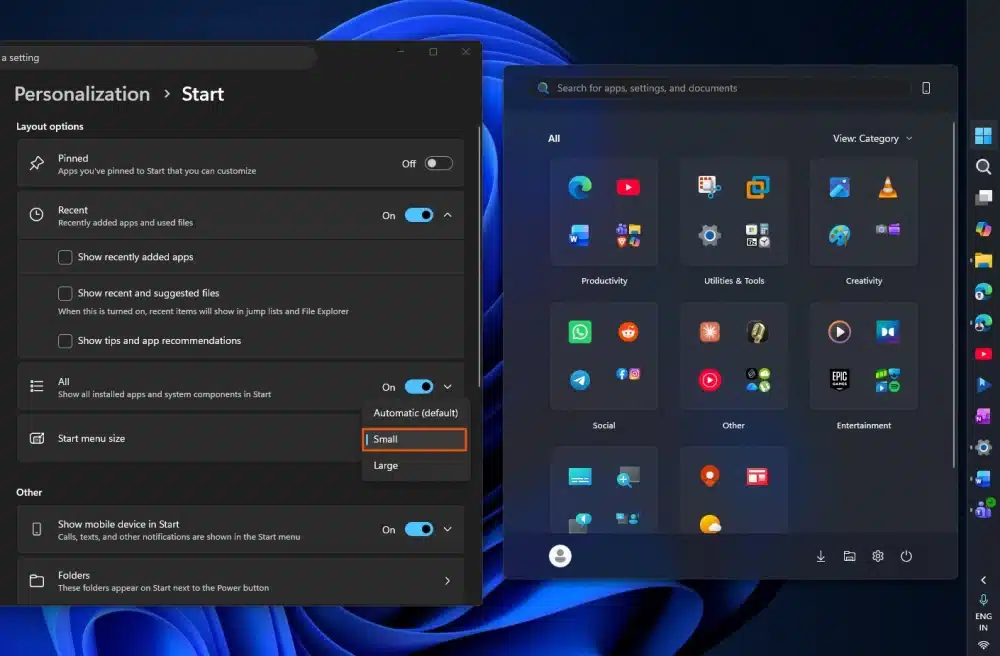Click Search for apps, settings, and documents field
This screenshot has height=656, width=1000.
[721, 88]
